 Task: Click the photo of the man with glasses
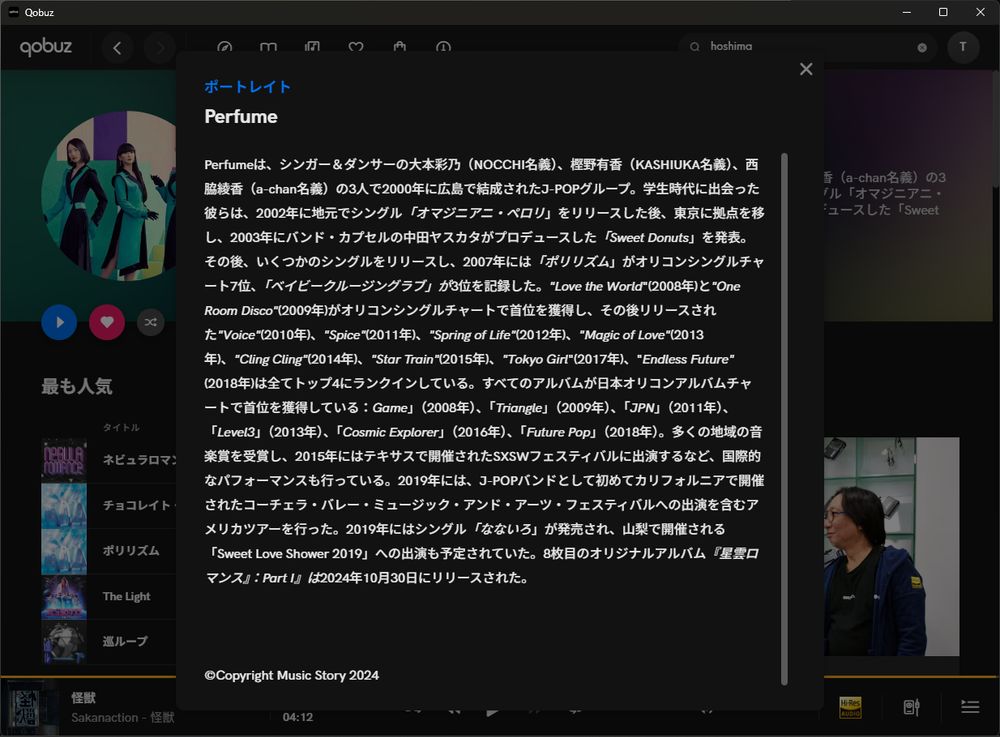[x=892, y=546]
